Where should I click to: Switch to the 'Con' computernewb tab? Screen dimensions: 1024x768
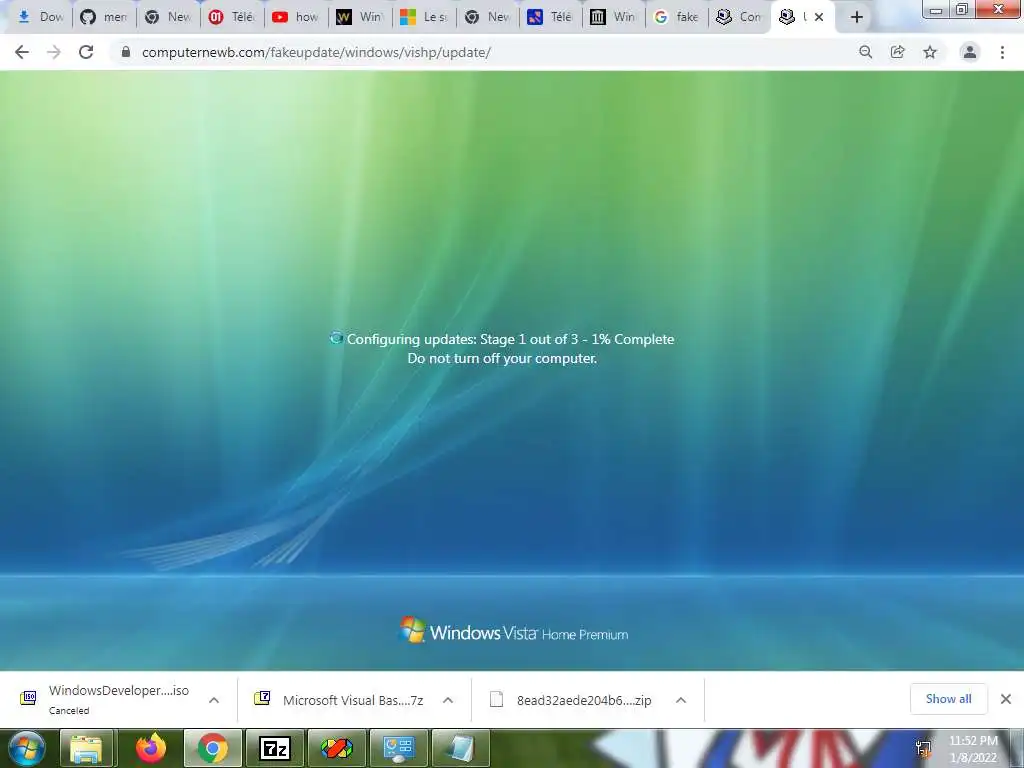tap(740, 17)
